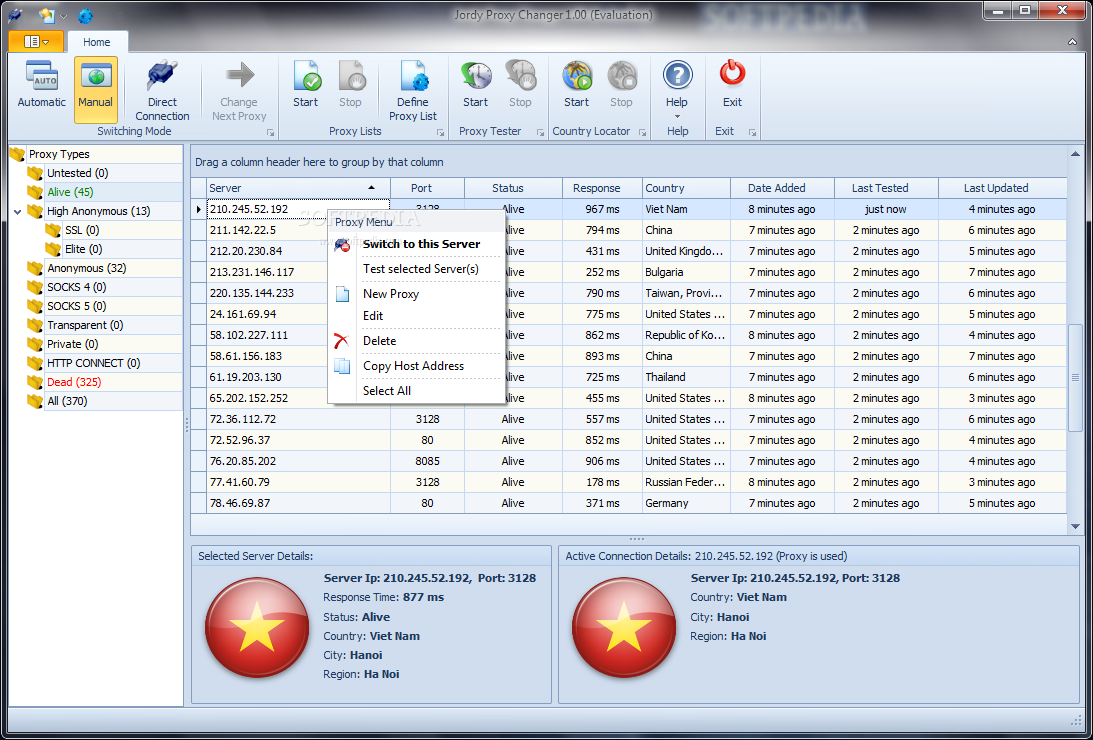Click the blue gear title bar icon
1093x740 pixels.
[x=86, y=15]
